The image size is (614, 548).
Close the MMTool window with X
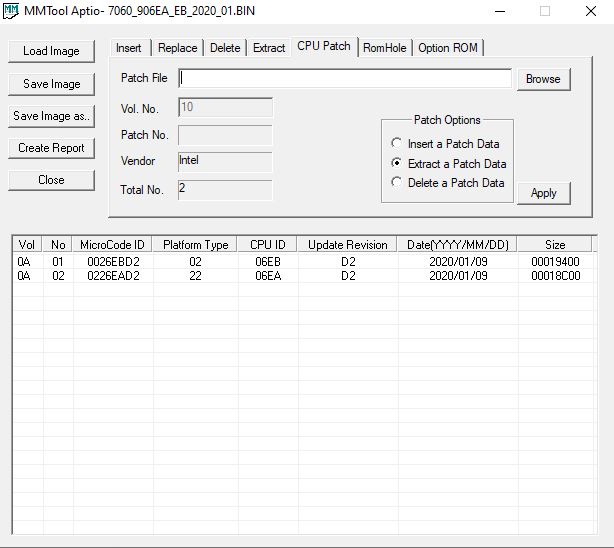click(x=591, y=11)
